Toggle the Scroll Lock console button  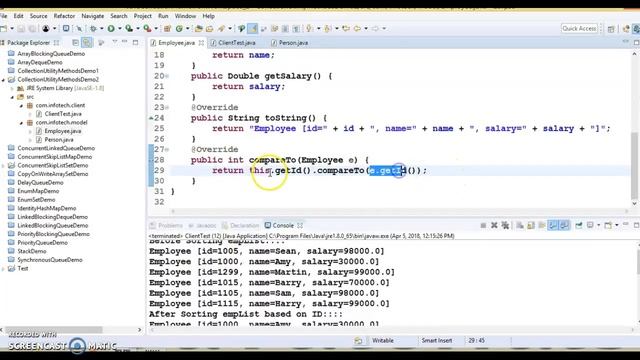click(x=531, y=225)
